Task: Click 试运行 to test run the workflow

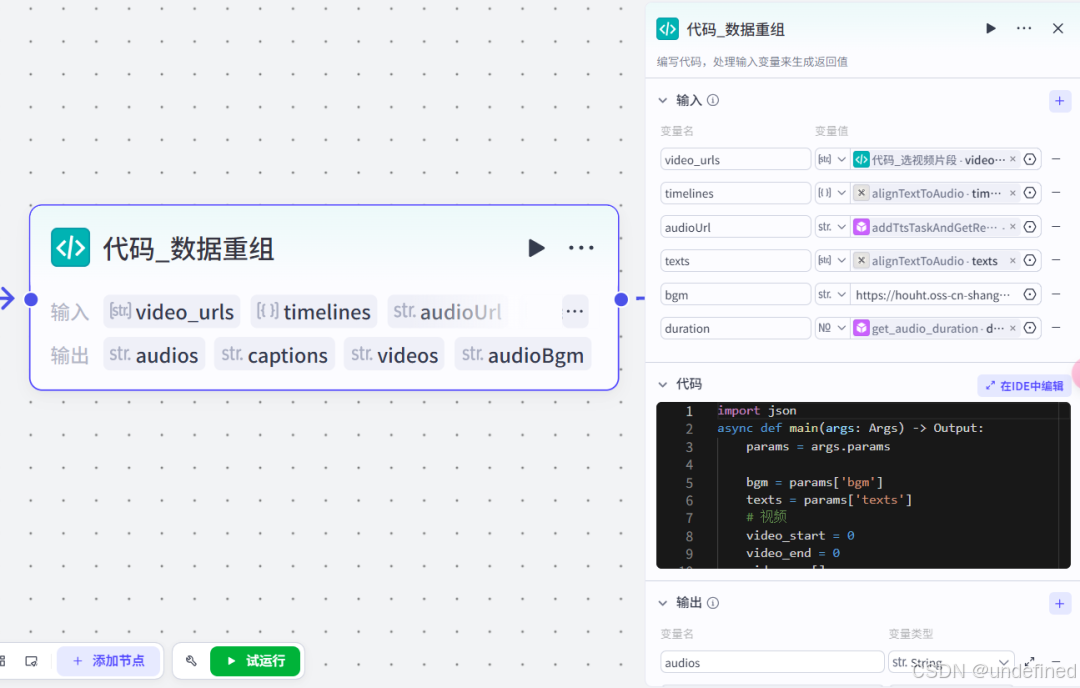Action: coord(255,661)
